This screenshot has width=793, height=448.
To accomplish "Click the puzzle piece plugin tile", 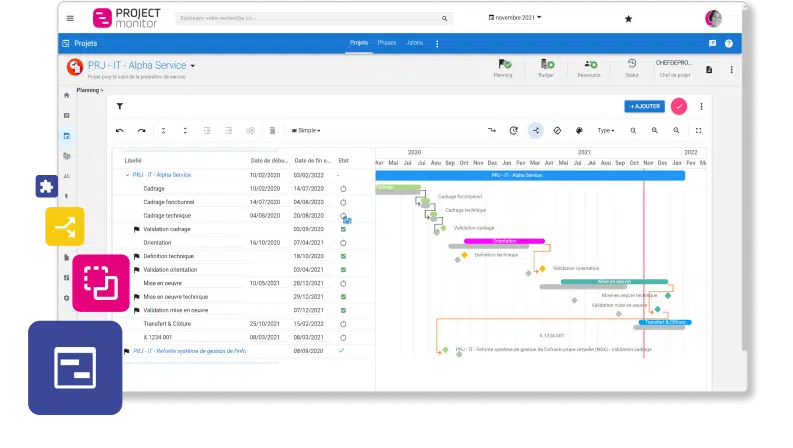I will (47, 186).
